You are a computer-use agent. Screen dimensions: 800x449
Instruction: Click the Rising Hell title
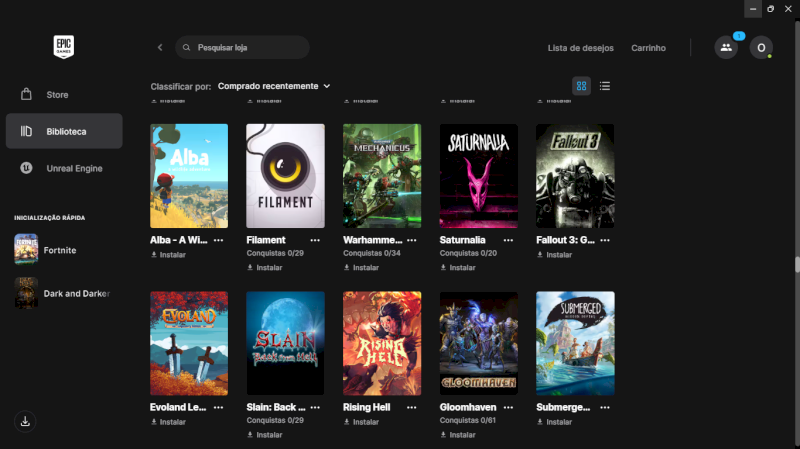[366, 407]
